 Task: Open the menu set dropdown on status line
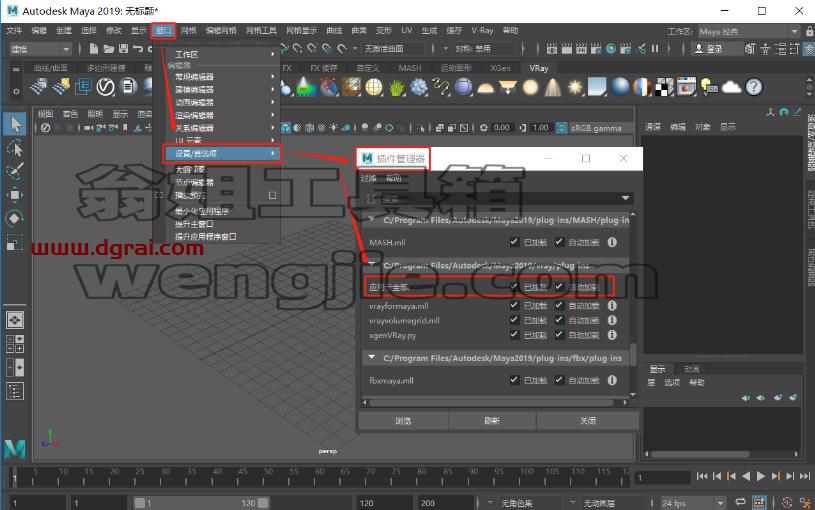click(x=41, y=49)
